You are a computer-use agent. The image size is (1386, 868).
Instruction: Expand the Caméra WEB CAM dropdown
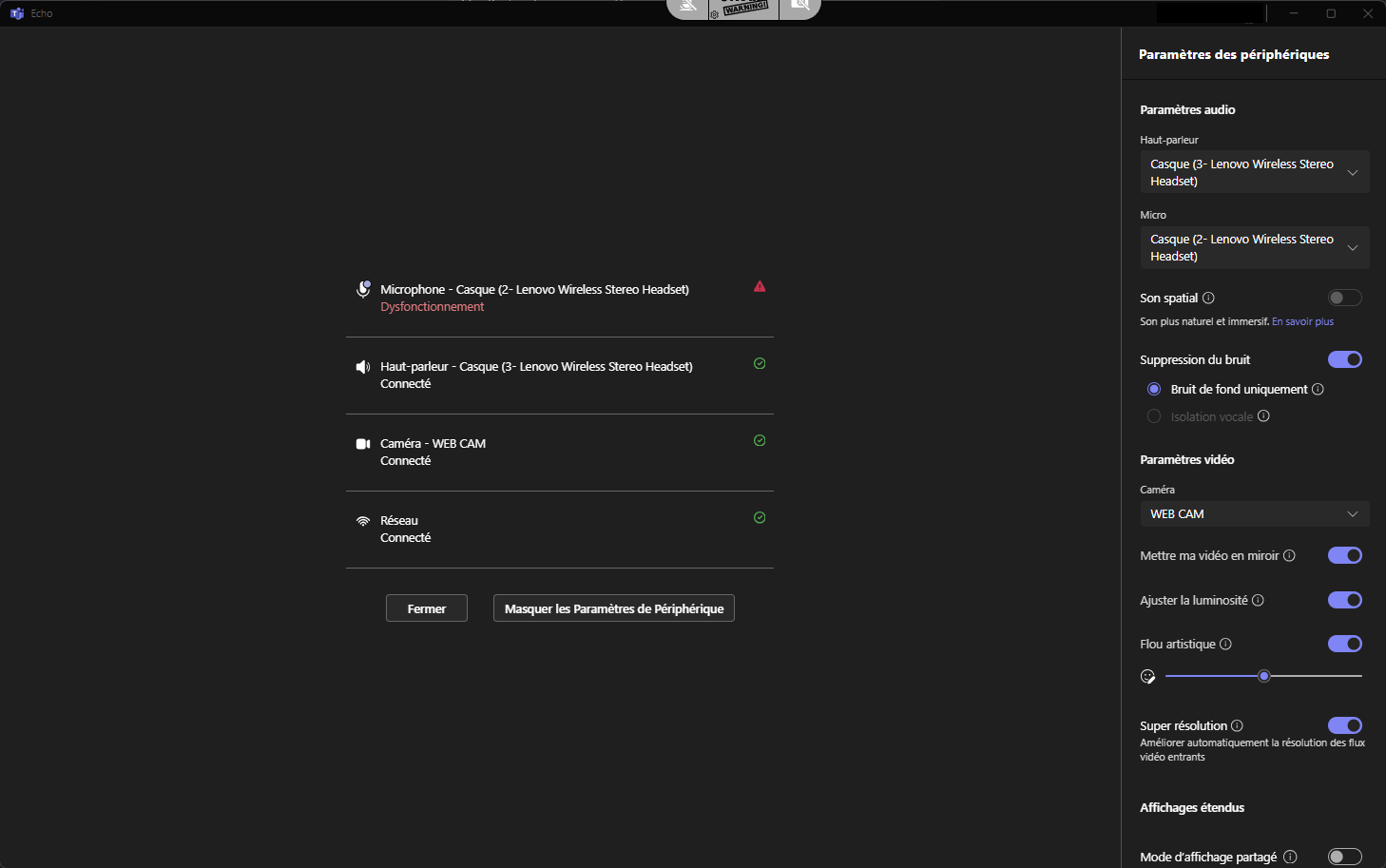click(x=1255, y=513)
